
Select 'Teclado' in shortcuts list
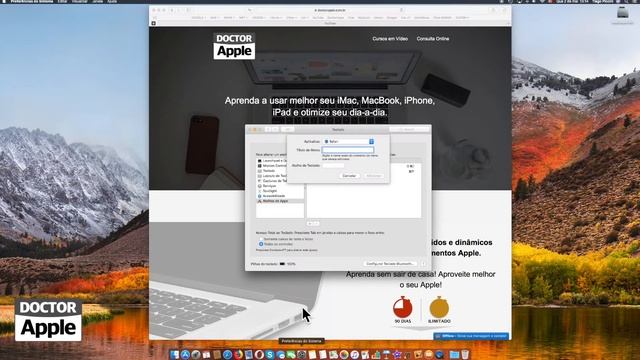pyautogui.click(x=272, y=171)
